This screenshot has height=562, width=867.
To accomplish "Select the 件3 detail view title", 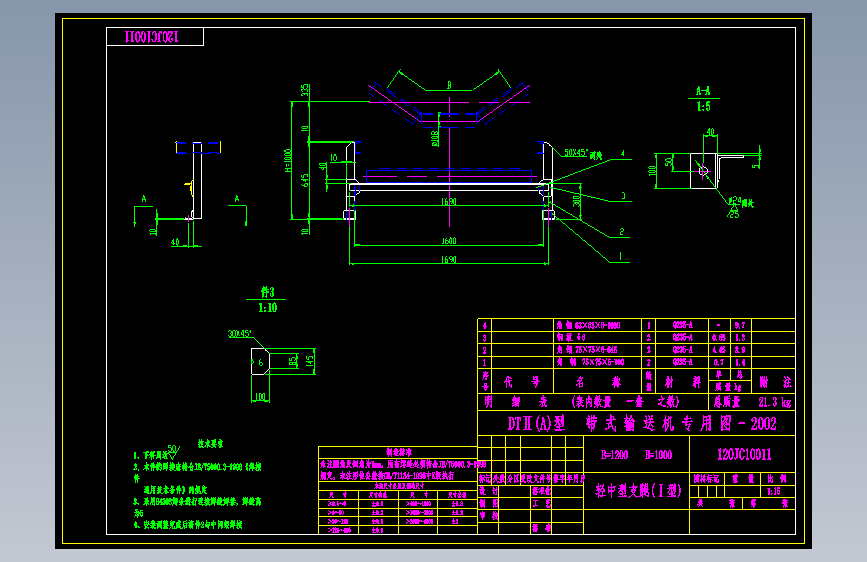I will click(268, 292).
